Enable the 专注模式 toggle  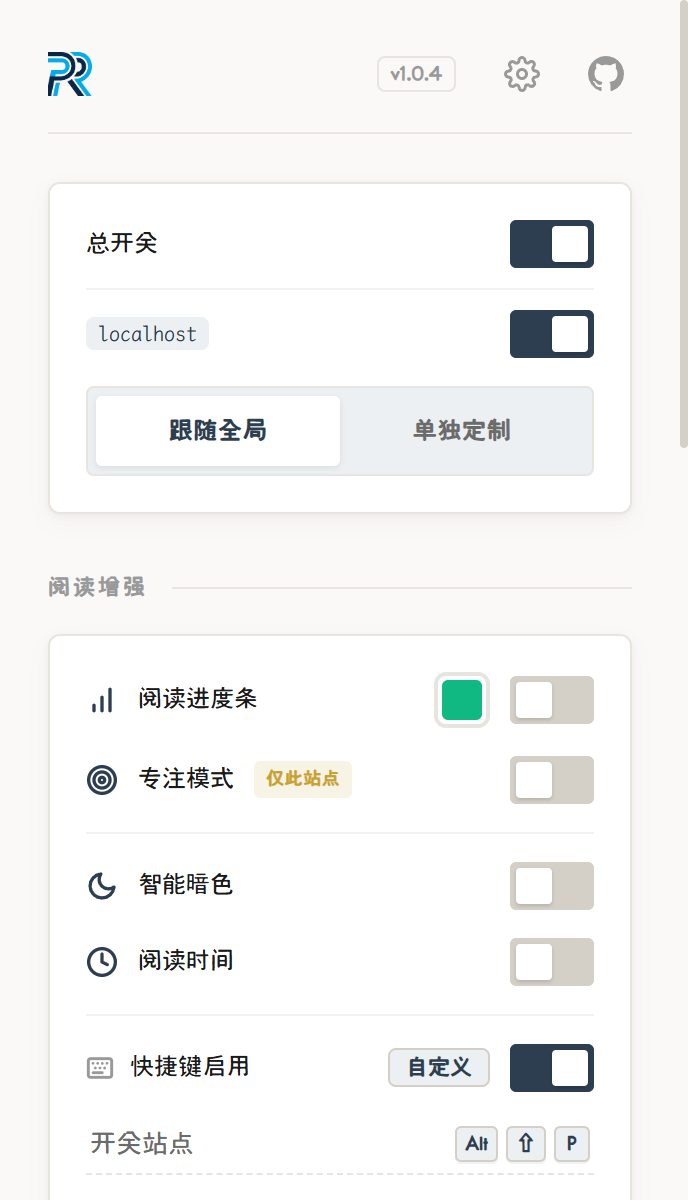(552, 780)
